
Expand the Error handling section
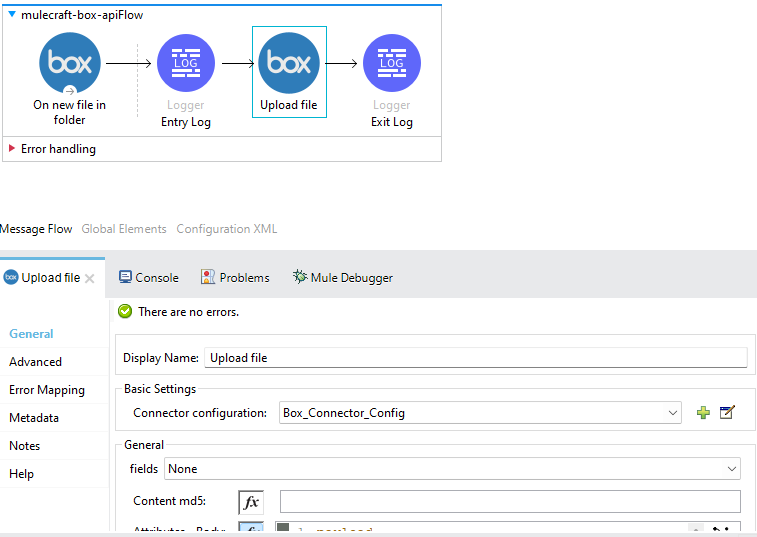(x=12, y=149)
